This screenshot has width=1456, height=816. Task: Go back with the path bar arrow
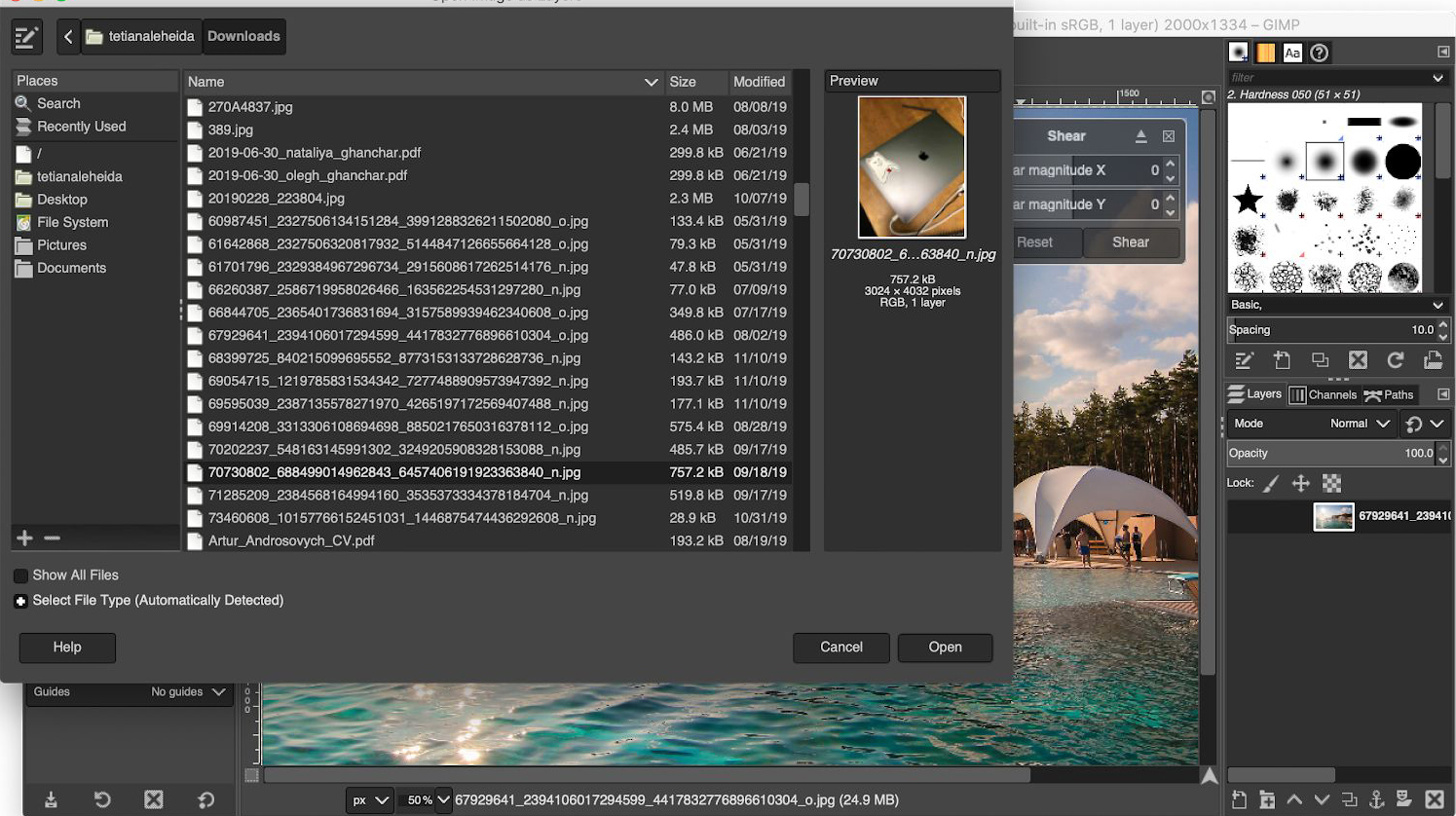click(x=68, y=37)
